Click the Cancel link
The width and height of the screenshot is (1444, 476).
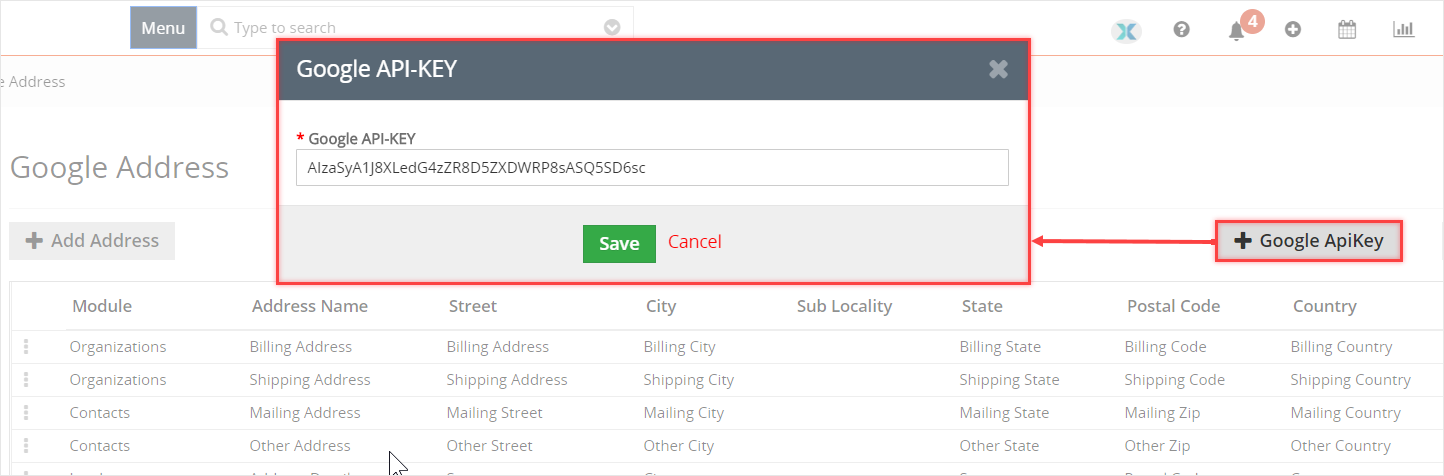click(x=695, y=242)
